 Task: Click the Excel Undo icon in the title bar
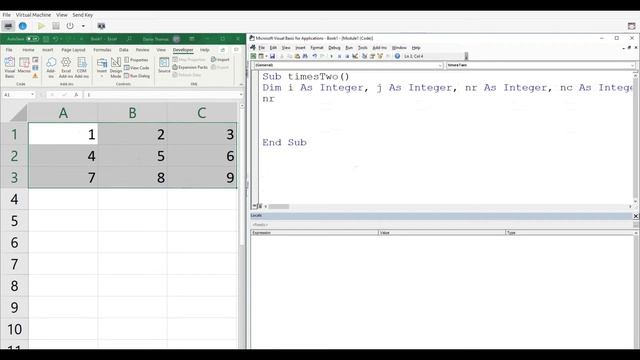(55, 39)
